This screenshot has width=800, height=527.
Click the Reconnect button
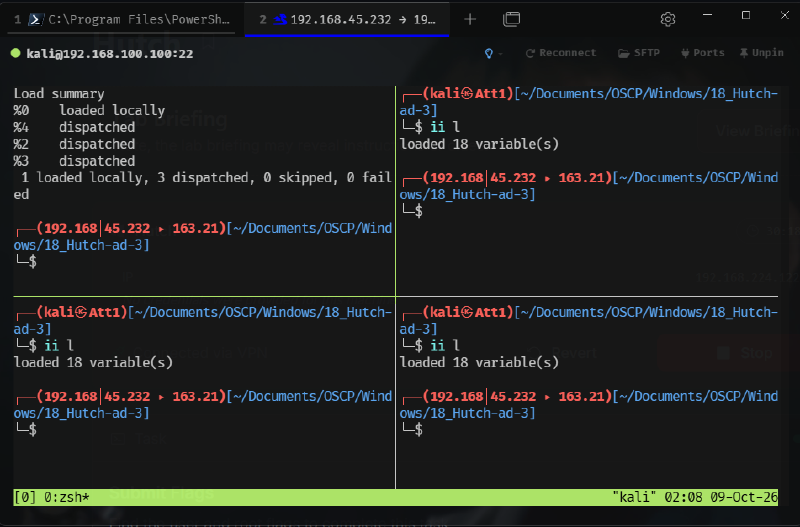(x=561, y=53)
